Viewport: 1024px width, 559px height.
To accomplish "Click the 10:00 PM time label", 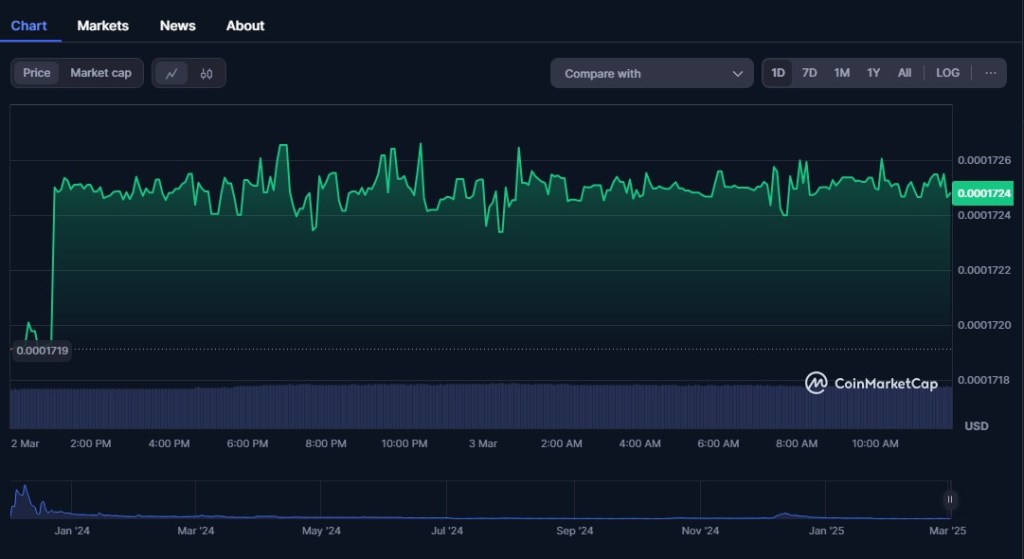I will pyautogui.click(x=404, y=443).
